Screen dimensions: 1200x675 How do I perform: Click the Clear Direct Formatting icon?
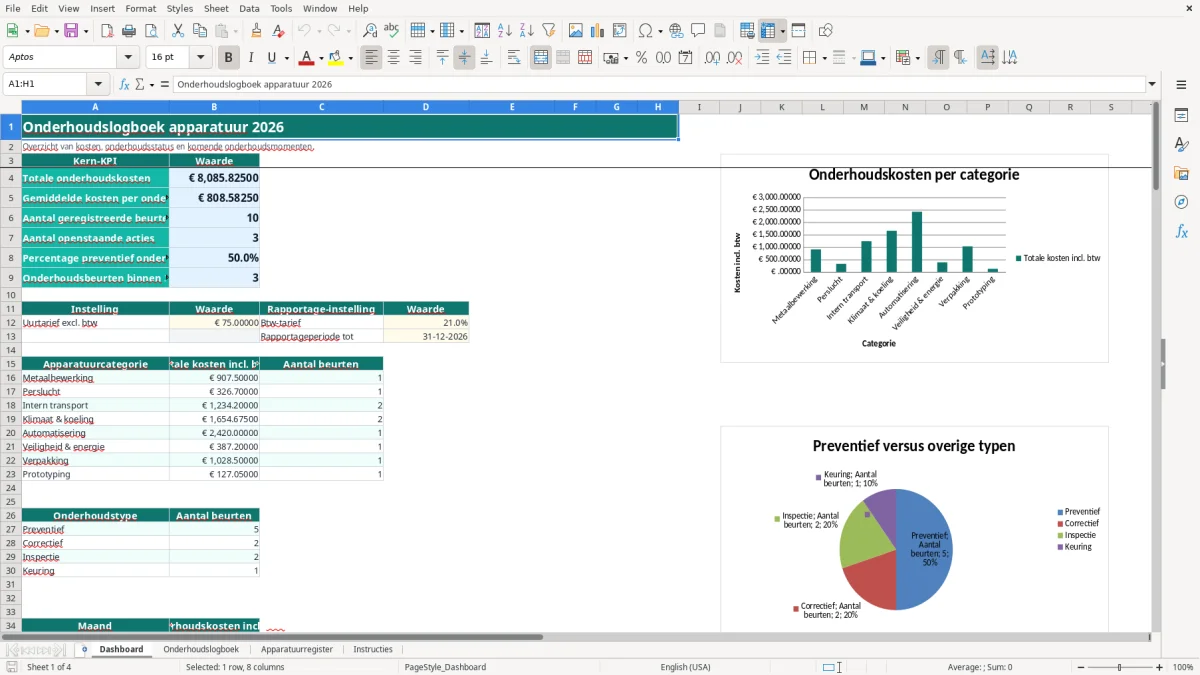click(279, 31)
